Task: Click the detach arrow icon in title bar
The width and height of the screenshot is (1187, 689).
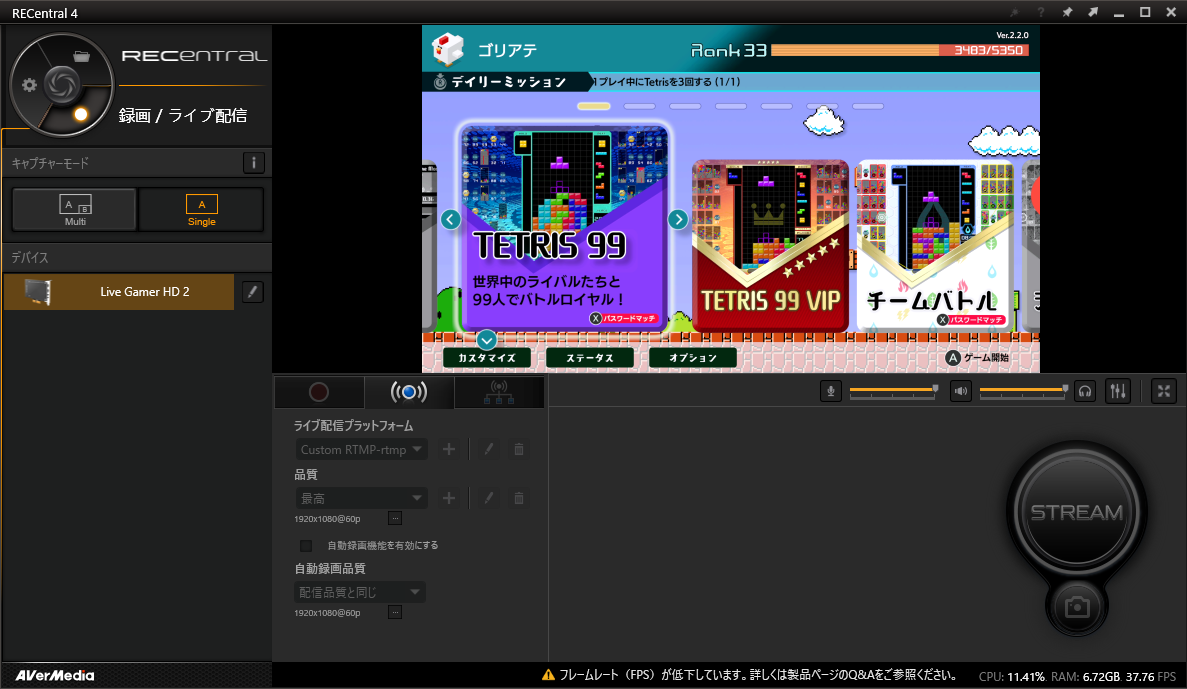Action: [x=1093, y=12]
